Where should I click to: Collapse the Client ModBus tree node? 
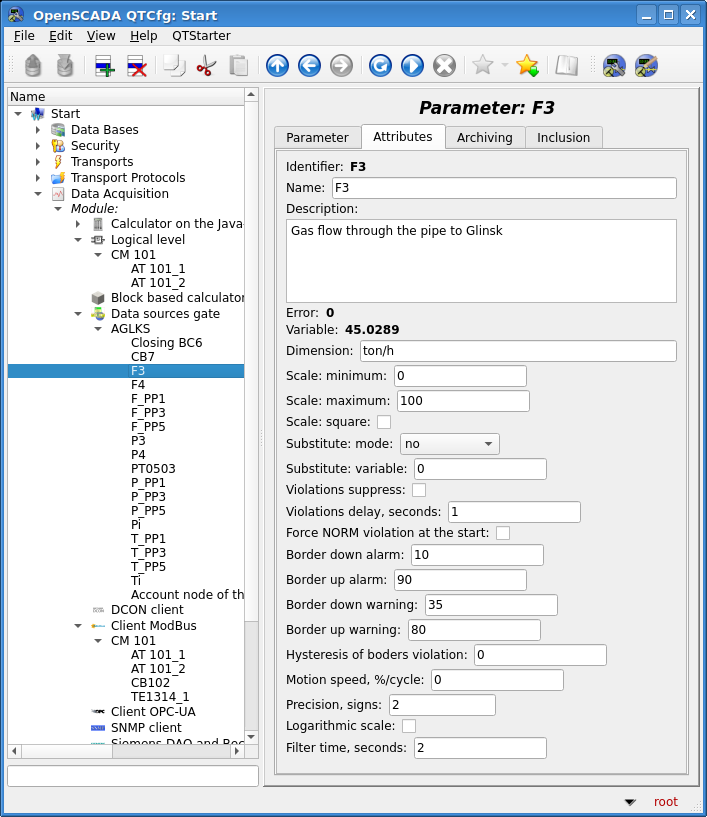78,626
